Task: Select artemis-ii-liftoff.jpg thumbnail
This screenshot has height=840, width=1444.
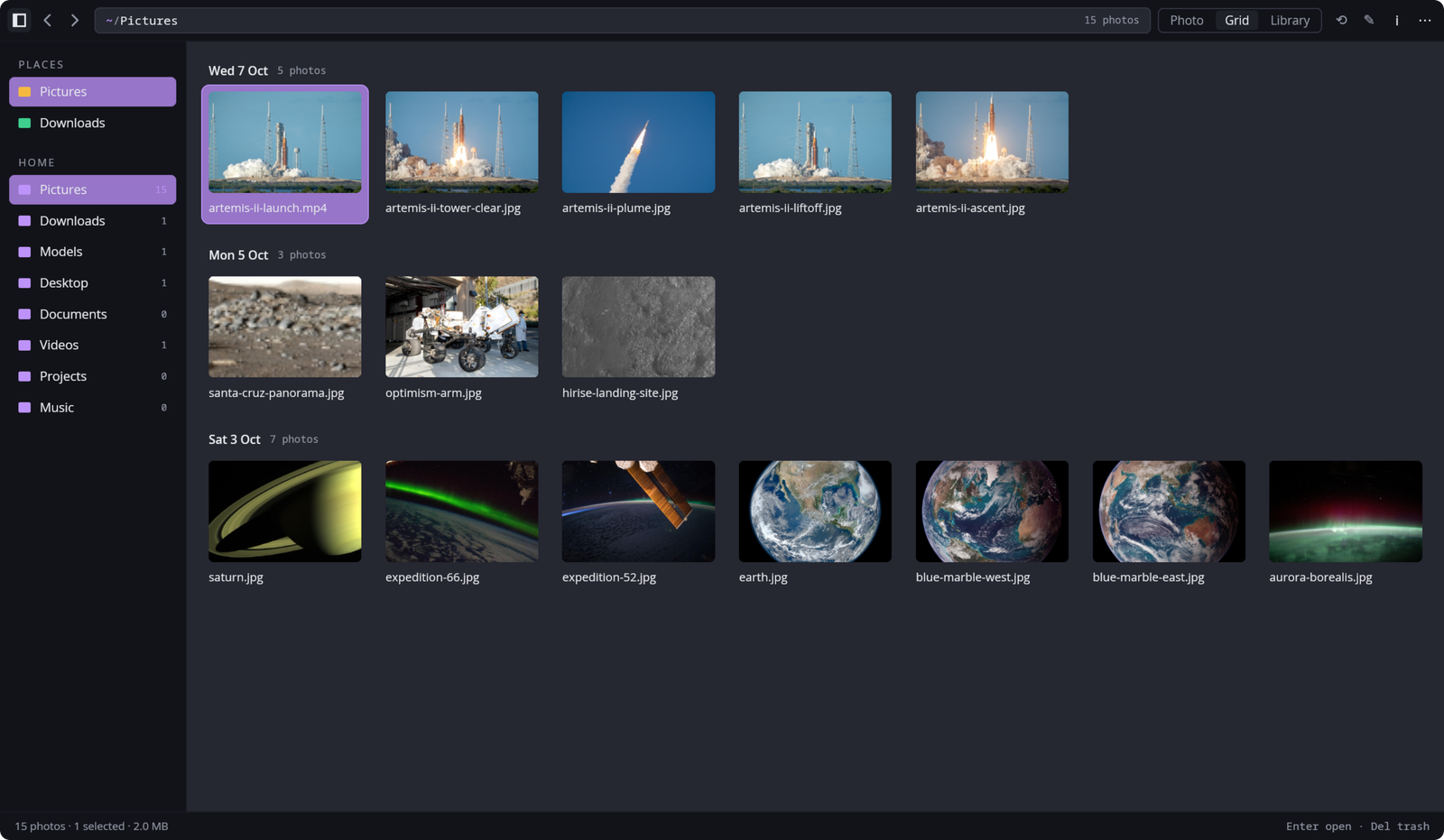Action: [x=815, y=142]
